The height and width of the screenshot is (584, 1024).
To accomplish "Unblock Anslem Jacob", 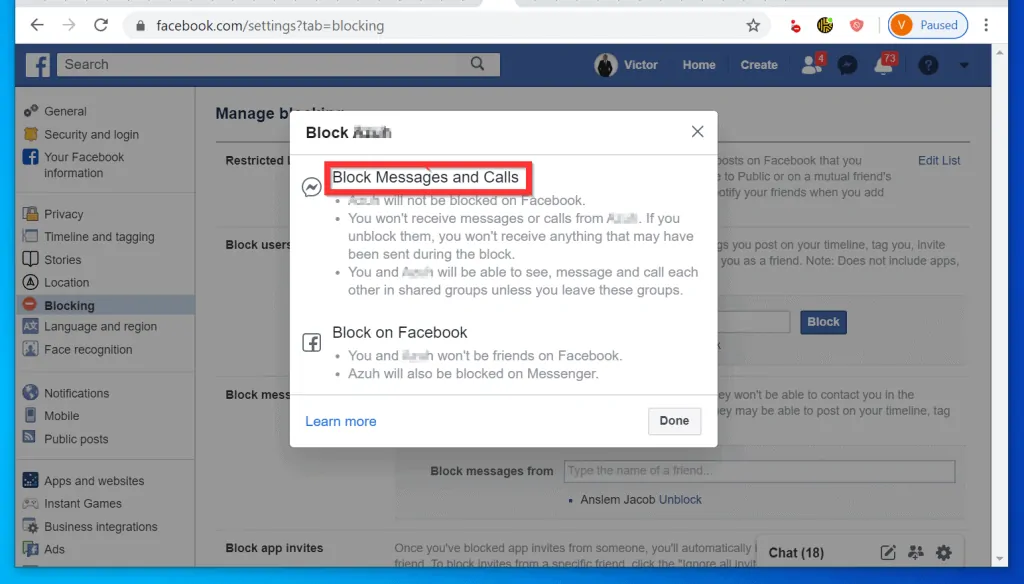I will tap(679, 499).
